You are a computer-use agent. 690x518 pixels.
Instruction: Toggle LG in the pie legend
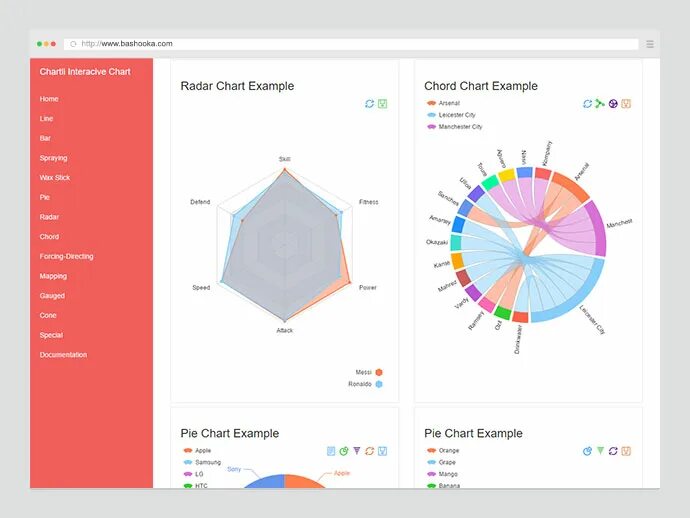pyautogui.click(x=193, y=474)
